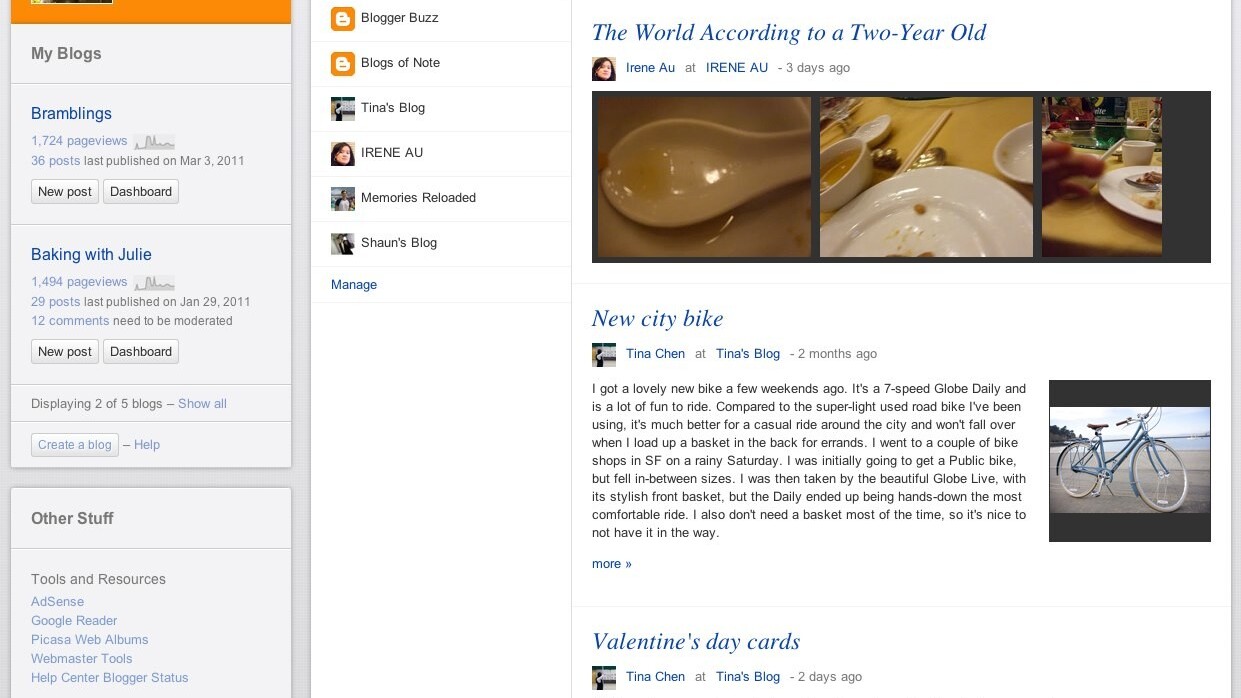Viewport: 1241px width, 698px height.
Task: Select Blogs of Note in reading list
Action: point(400,63)
